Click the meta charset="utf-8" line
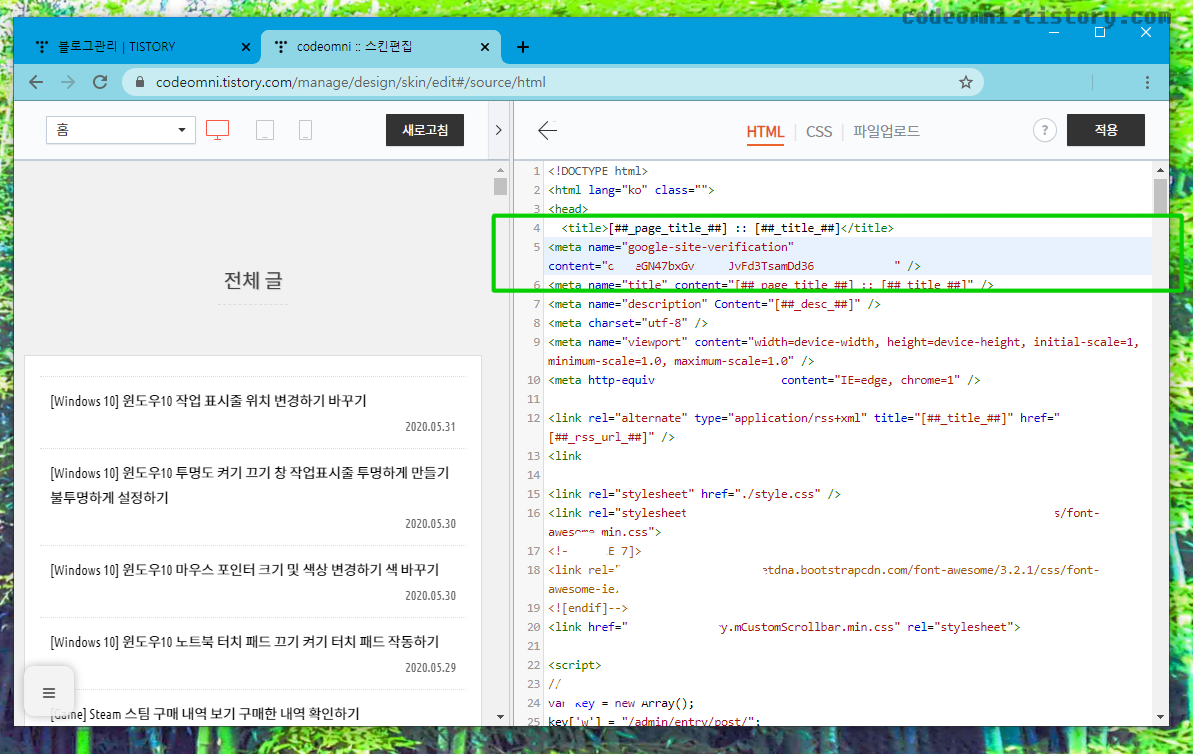 click(x=628, y=323)
